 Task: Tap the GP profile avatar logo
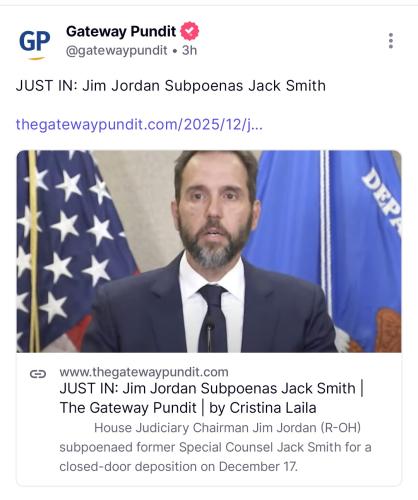(34, 43)
